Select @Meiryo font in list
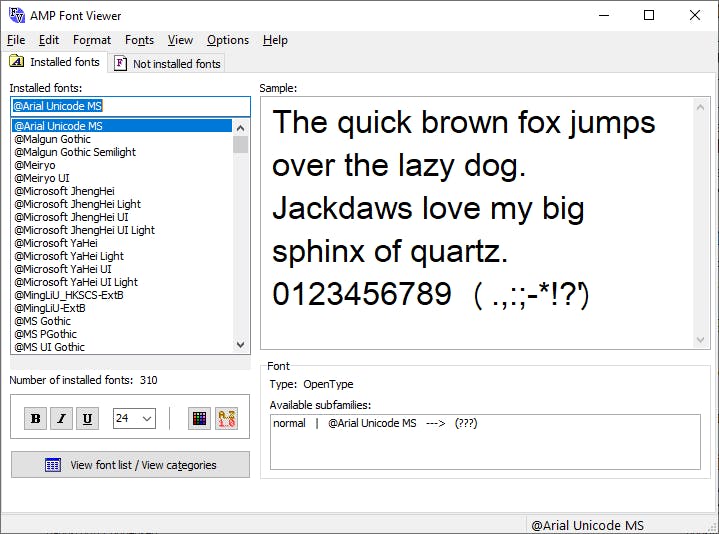The width and height of the screenshot is (719, 534). (x=122, y=165)
